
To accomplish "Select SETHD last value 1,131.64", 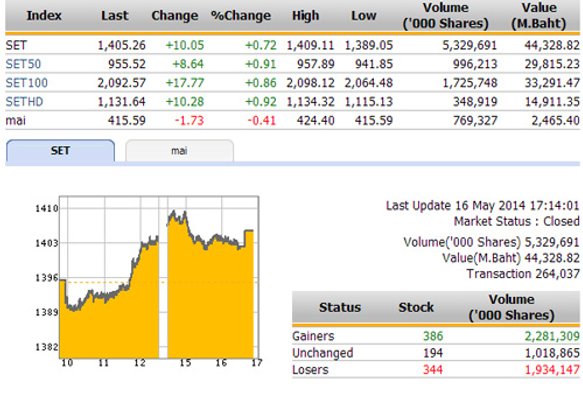I will (x=122, y=101).
